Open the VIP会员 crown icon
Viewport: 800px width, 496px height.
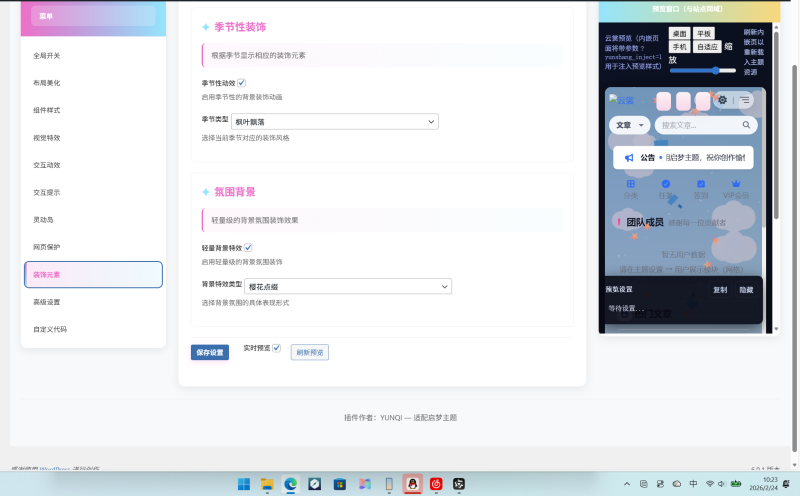pos(736,184)
